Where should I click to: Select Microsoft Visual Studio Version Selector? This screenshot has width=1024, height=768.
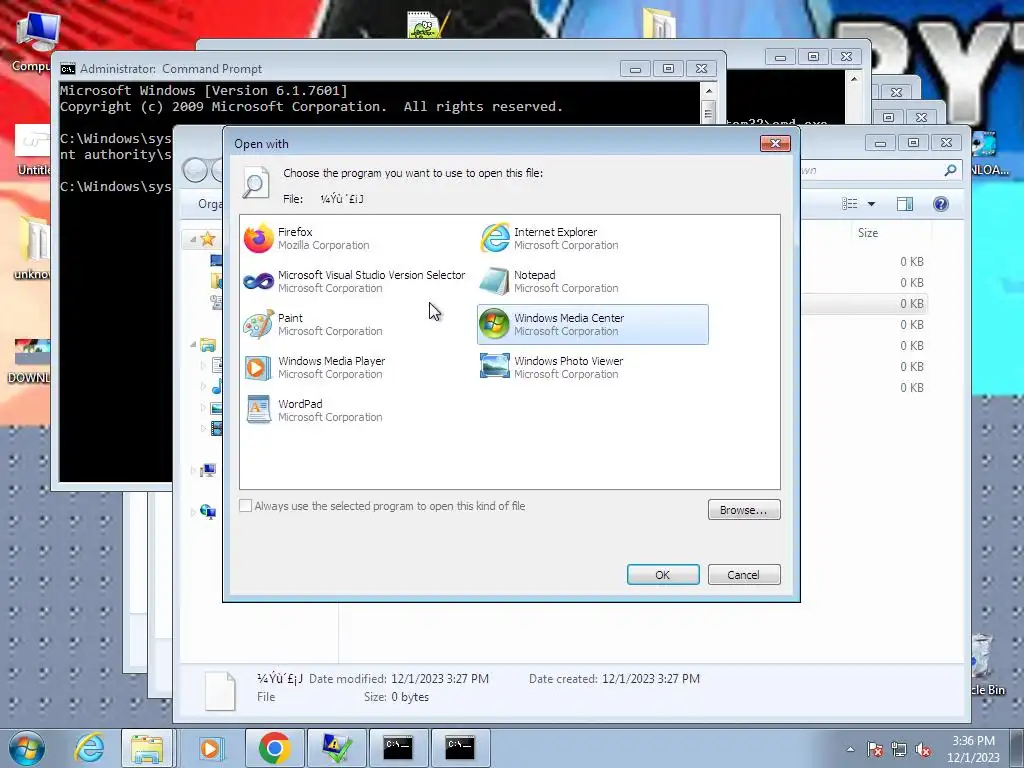tap(355, 281)
